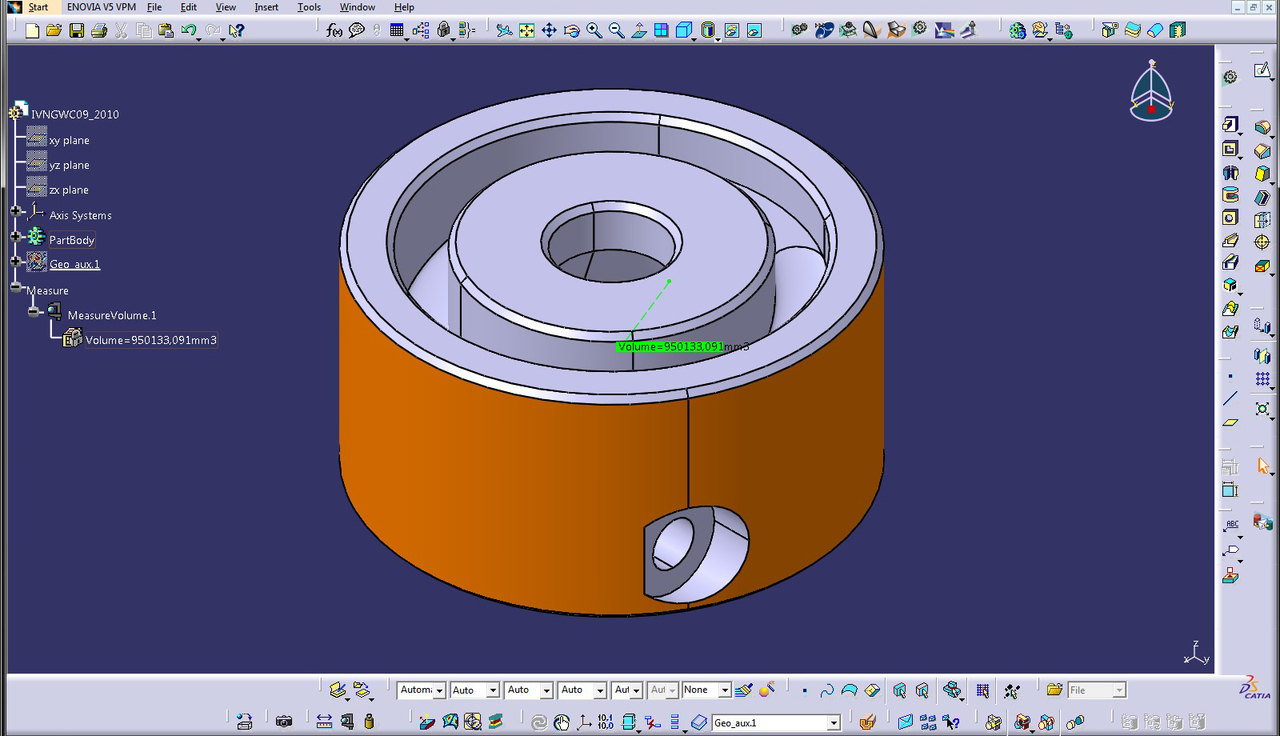Expand the PartBody tree node
Image resolution: width=1280 pixels, height=736 pixels.
[16, 236]
